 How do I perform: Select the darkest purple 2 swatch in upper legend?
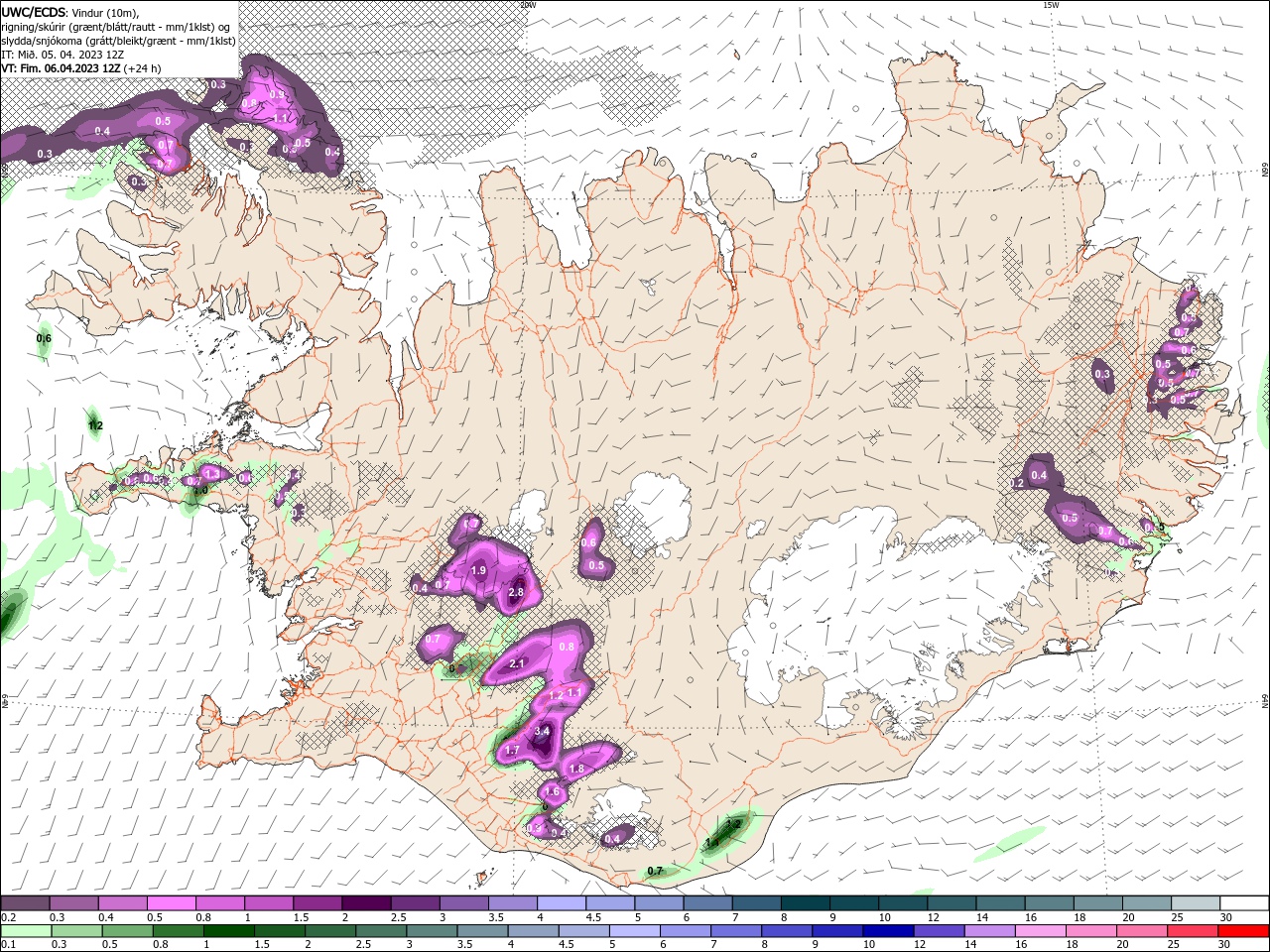pos(365,903)
